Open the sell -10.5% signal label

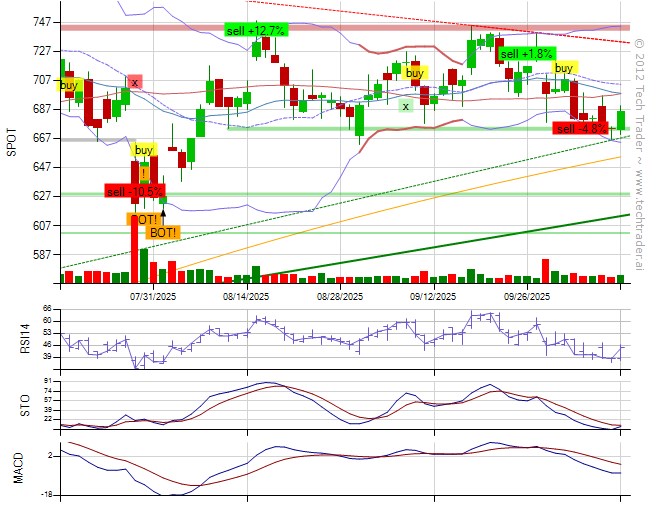135,190
